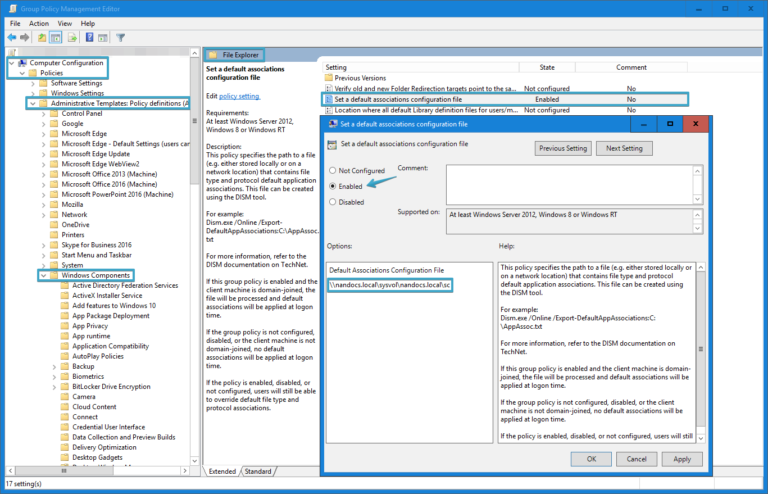
Task: Select the Not Configured radio button
Action: point(333,171)
